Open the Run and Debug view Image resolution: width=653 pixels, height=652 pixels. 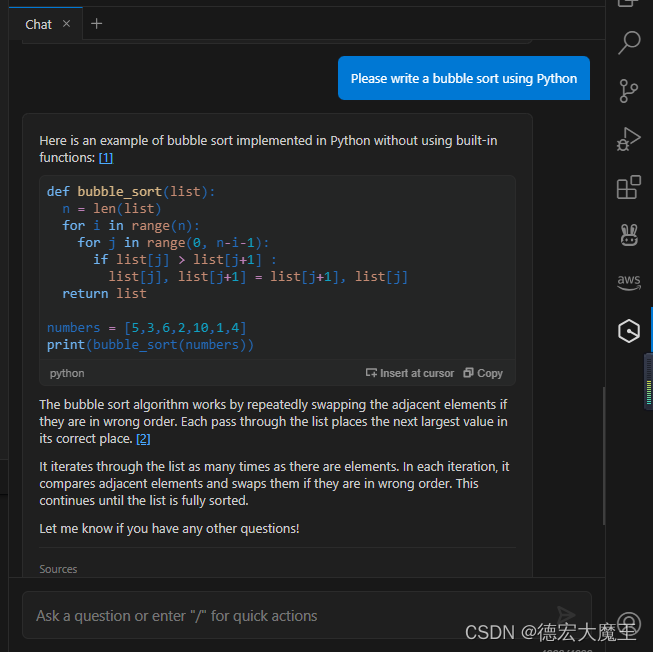[628, 139]
